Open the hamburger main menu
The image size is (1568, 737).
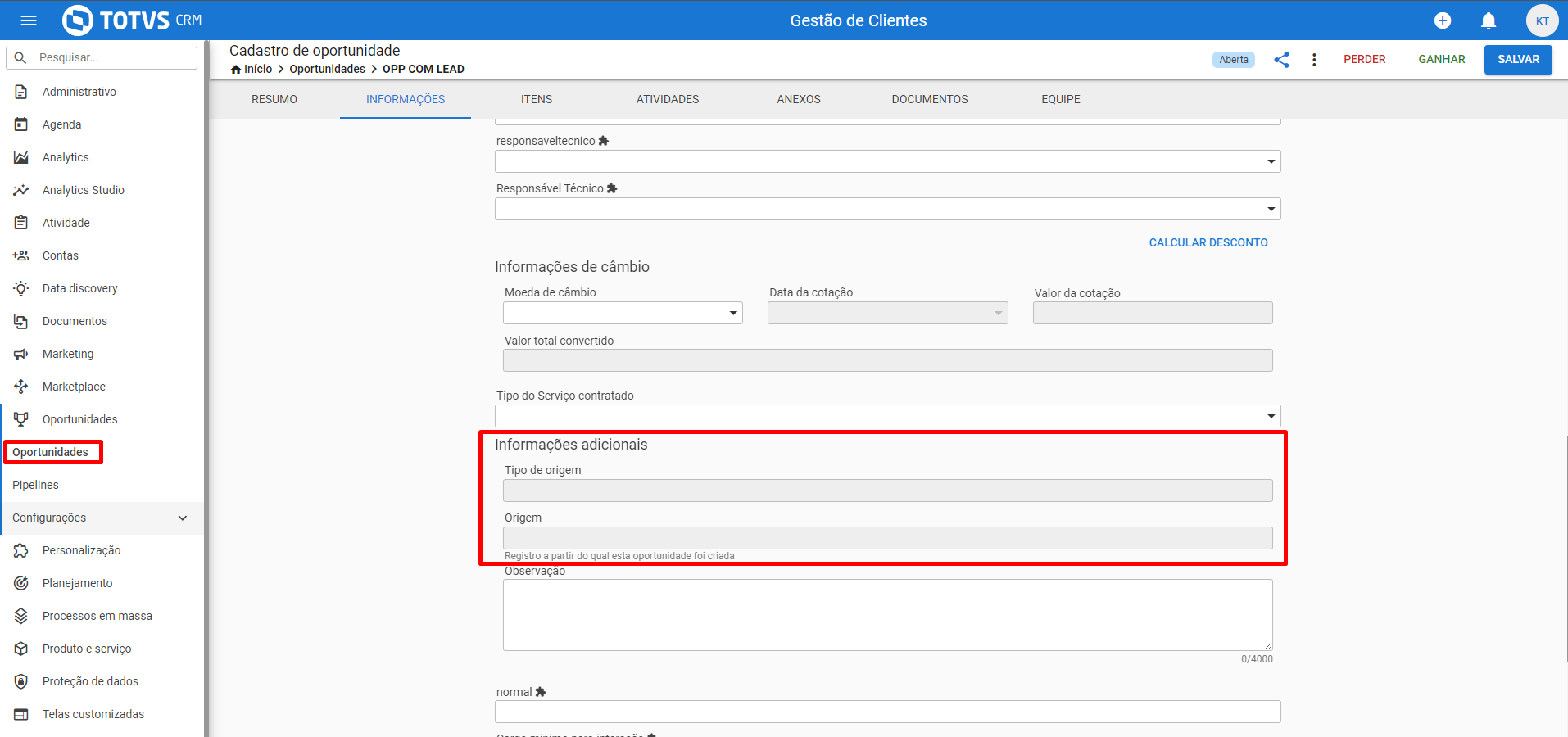pyautogui.click(x=29, y=20)
